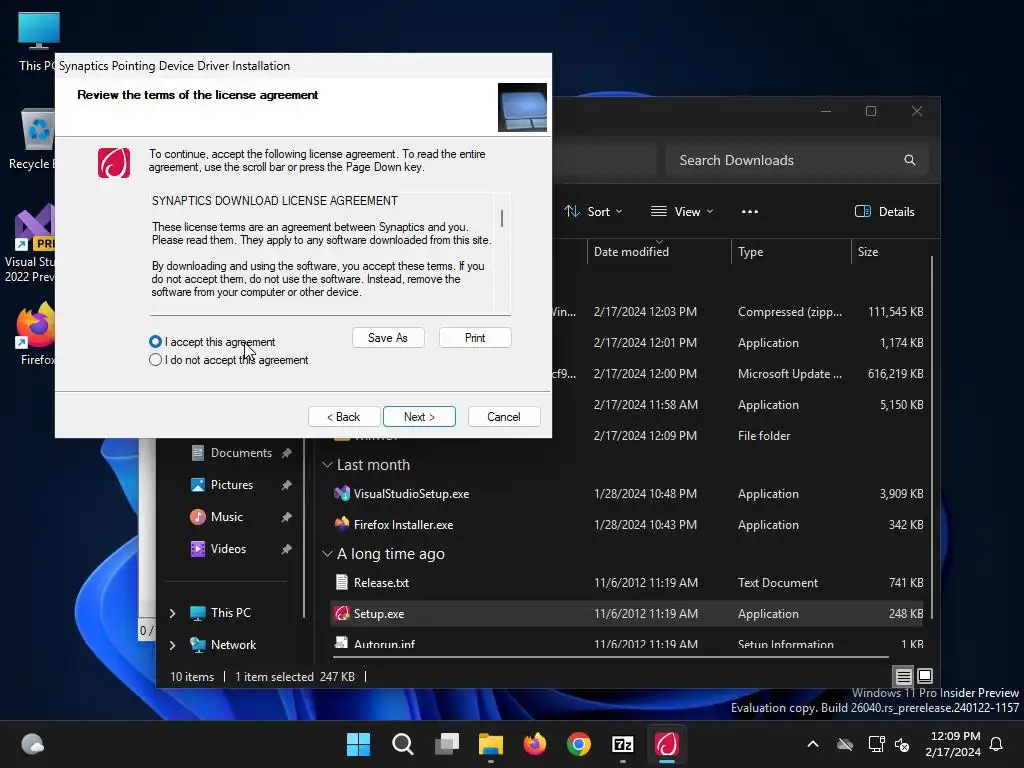Sort by Size column header
The image size is (1024, 768).
tap(868, 251)
